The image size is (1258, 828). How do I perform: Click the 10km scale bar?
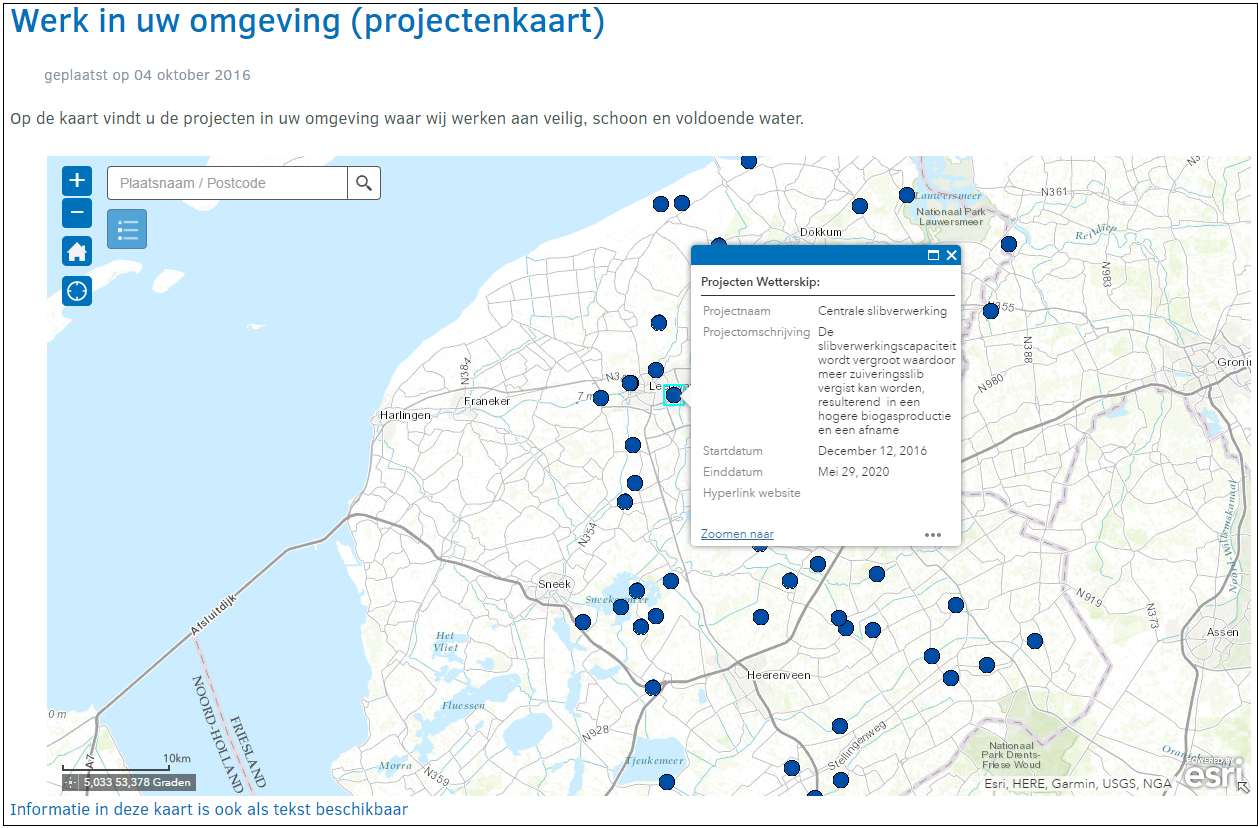(126, 766)
